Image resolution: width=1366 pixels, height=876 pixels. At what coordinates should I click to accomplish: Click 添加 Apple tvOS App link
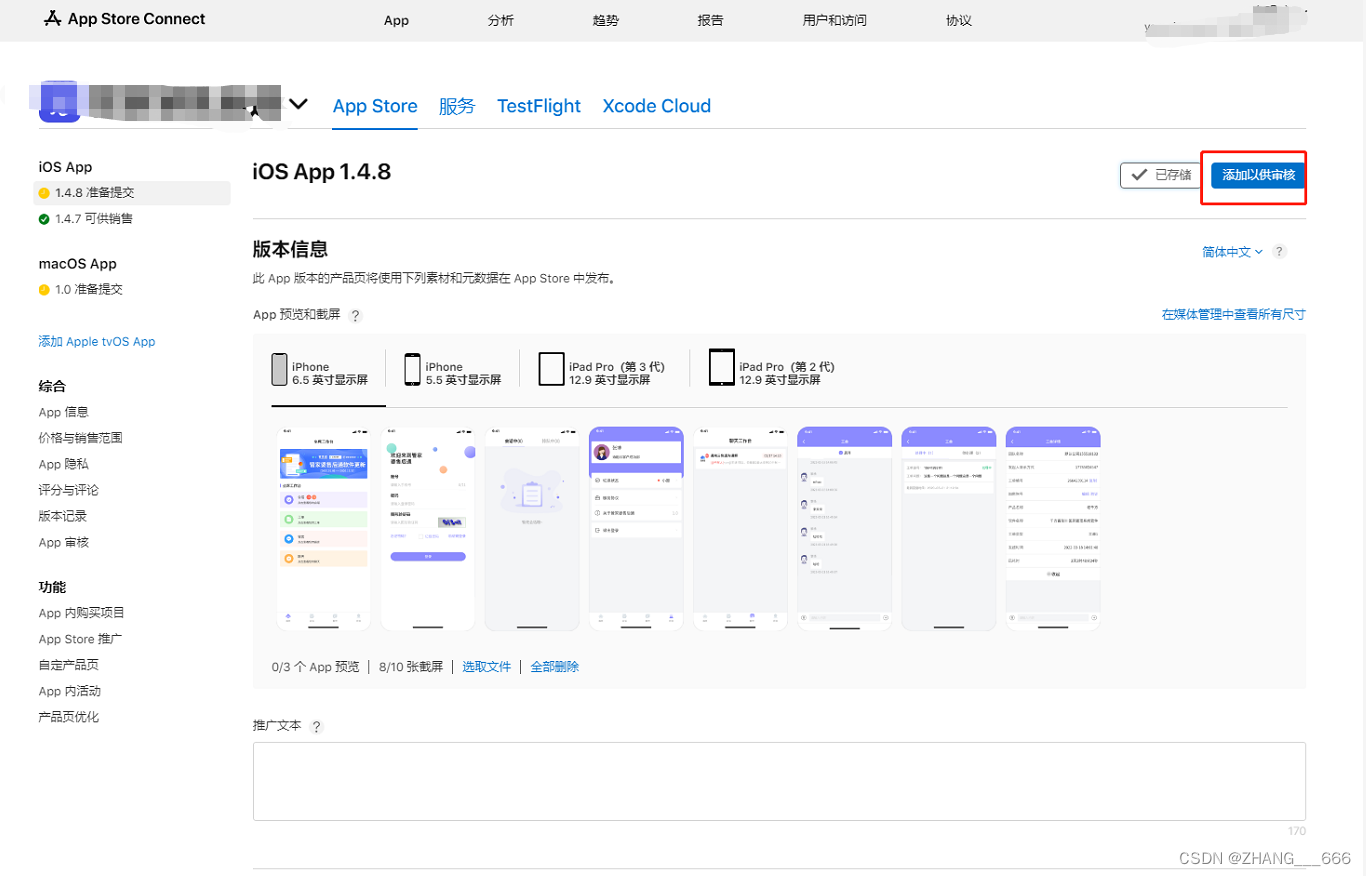pos(97,342)
